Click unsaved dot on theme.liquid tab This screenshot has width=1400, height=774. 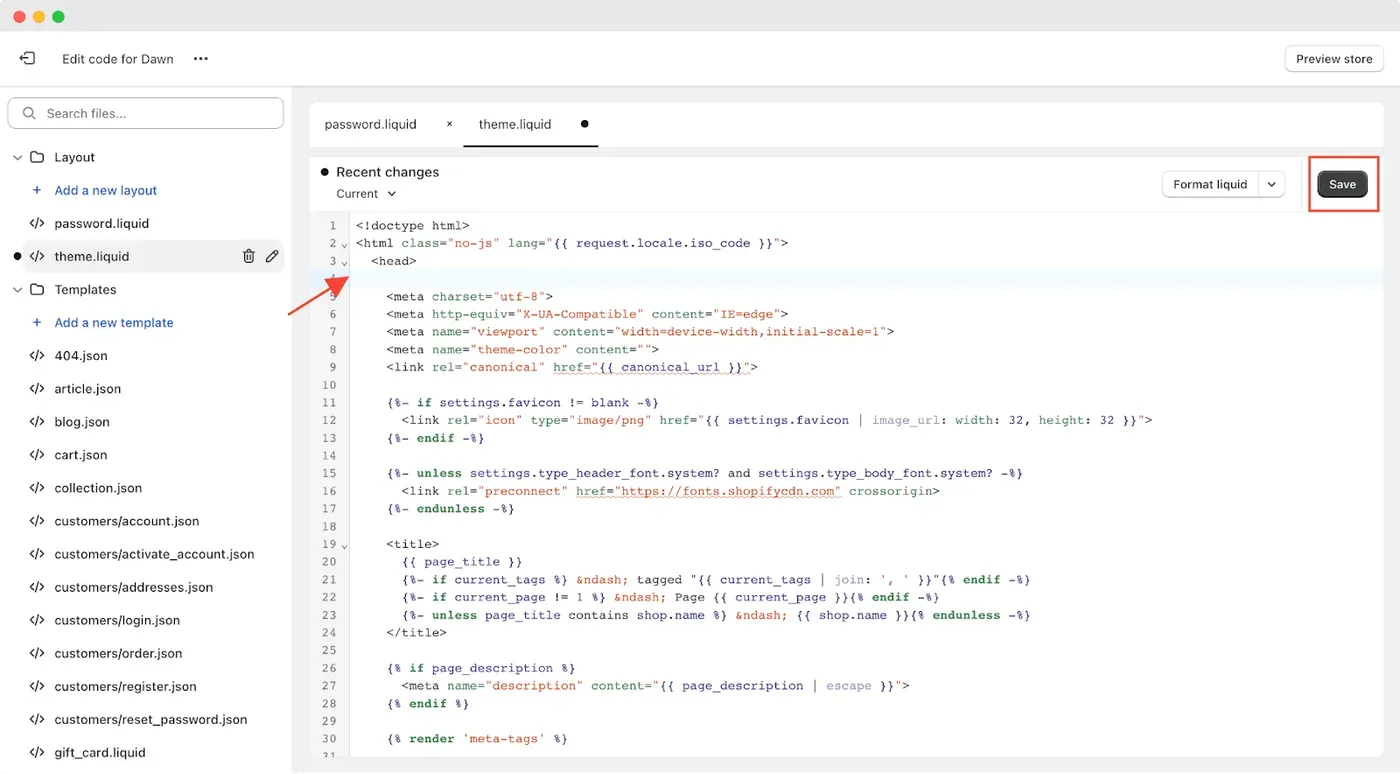[585, 124]
